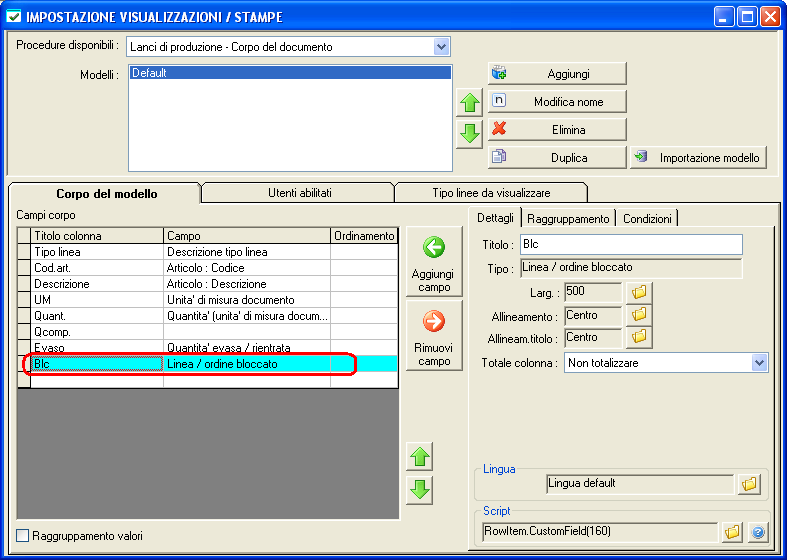Viewport: 787px width, 560px height.
Task: Select the Condizioni tab
Action: [x=647, y=219]
